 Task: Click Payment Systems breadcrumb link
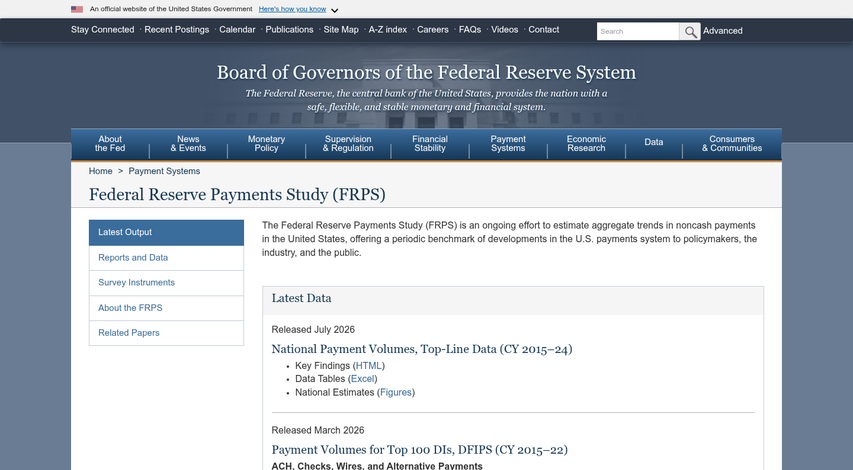pos(164,171)
